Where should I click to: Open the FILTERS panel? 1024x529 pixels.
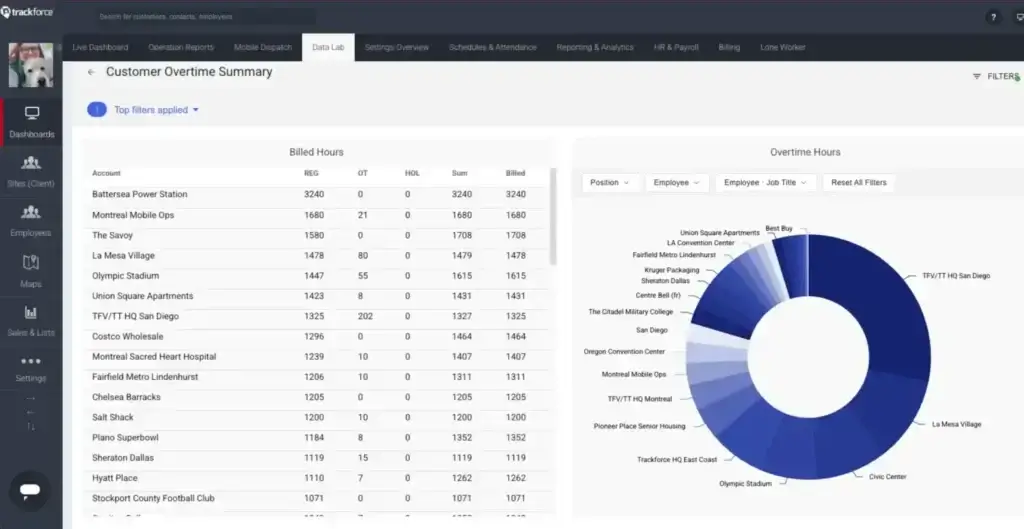[x=996, y=76]
